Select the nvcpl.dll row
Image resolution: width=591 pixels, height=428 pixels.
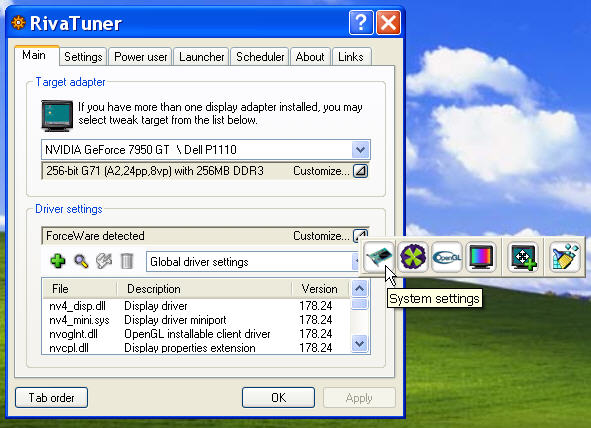(196, 347)
